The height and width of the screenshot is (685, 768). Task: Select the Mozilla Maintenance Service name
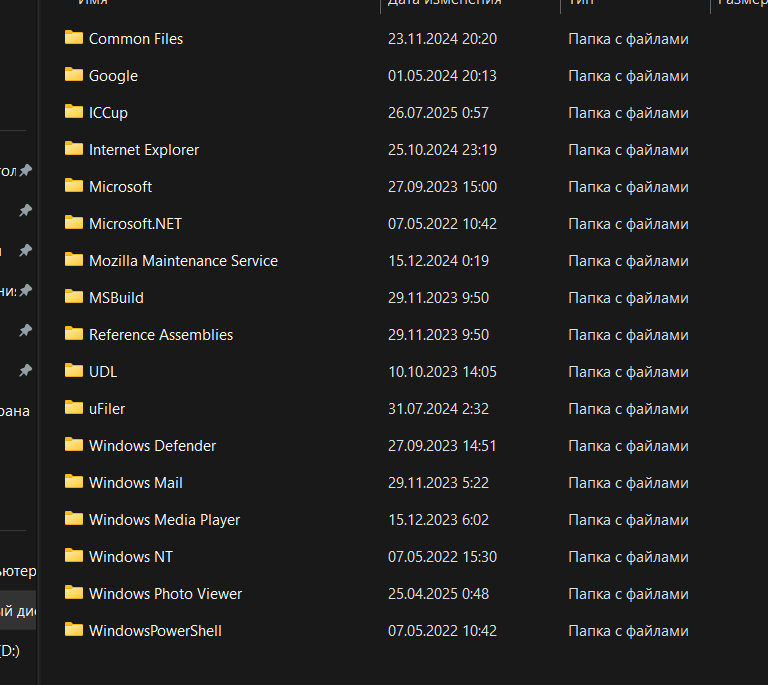pyautogui.click(x=183, y=261)
